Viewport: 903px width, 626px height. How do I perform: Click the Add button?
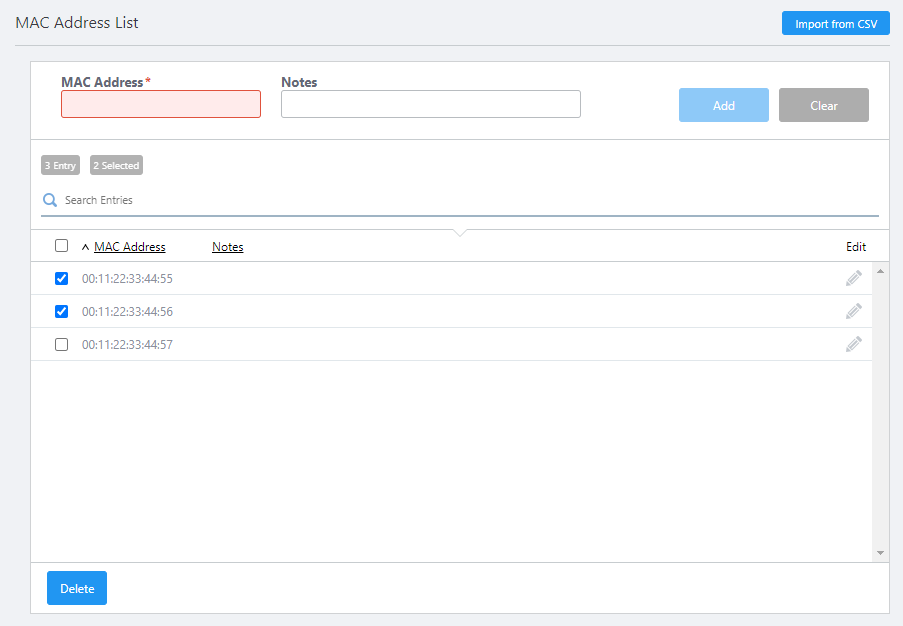point(724,105)
